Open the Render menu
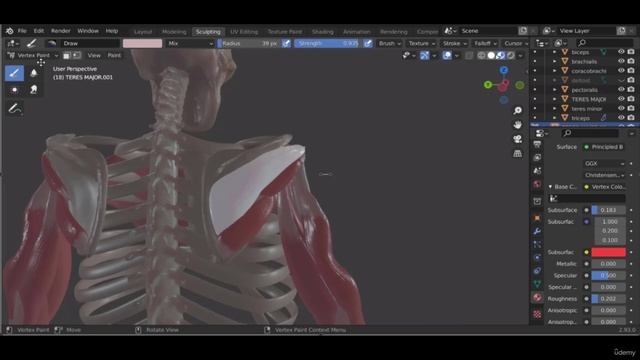Viewport: 640px width, 360px height. pos(60,31)
